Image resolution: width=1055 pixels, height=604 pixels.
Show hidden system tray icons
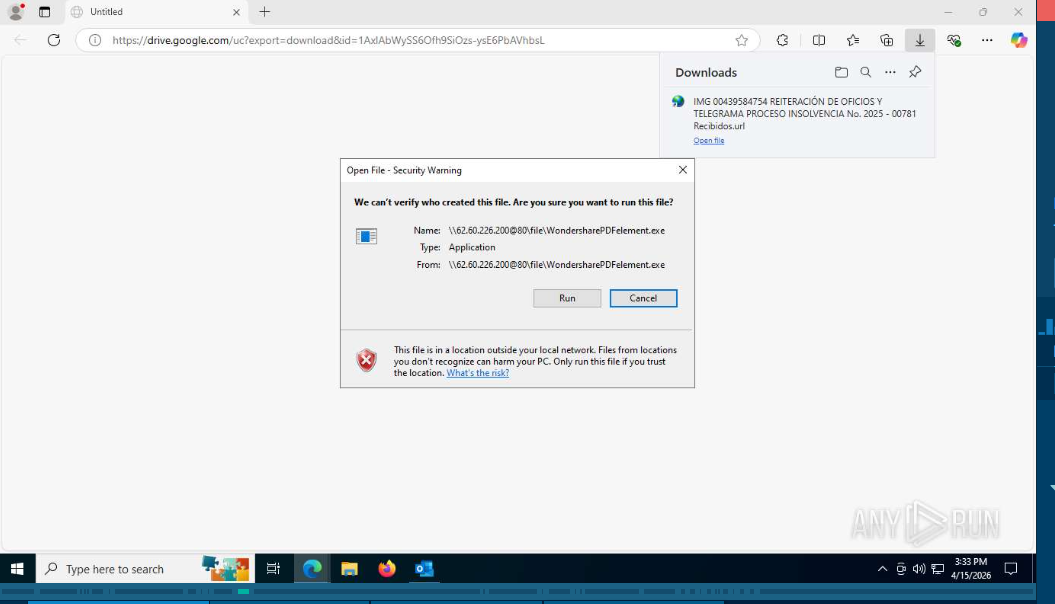[882, 569]
